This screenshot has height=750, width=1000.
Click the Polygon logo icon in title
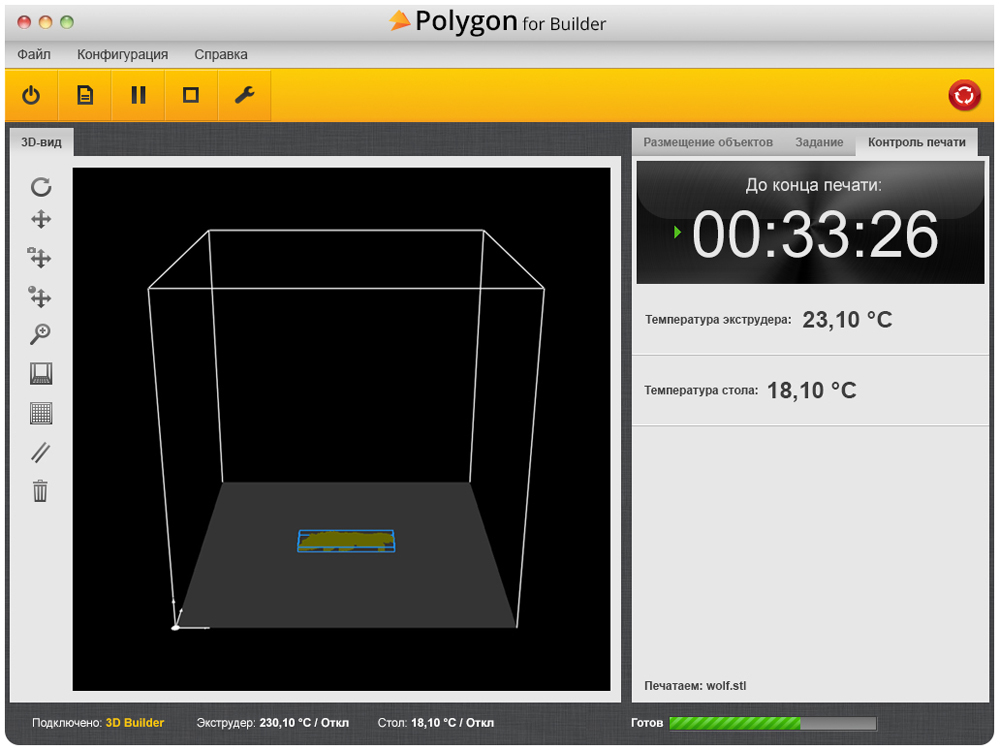coord(400,20)
